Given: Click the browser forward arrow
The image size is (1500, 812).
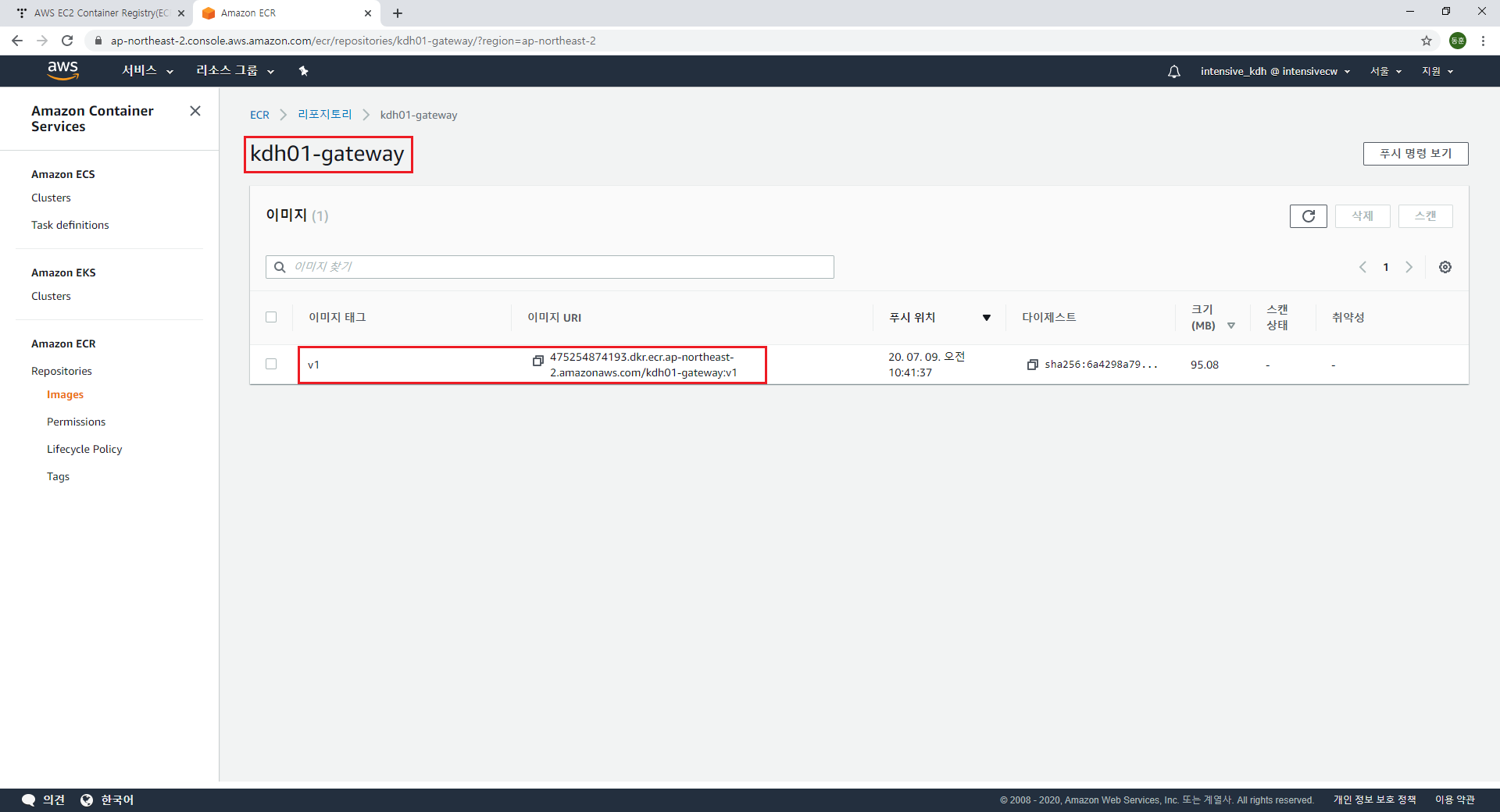Looking at the screenshot, I should tap(42, 41).
